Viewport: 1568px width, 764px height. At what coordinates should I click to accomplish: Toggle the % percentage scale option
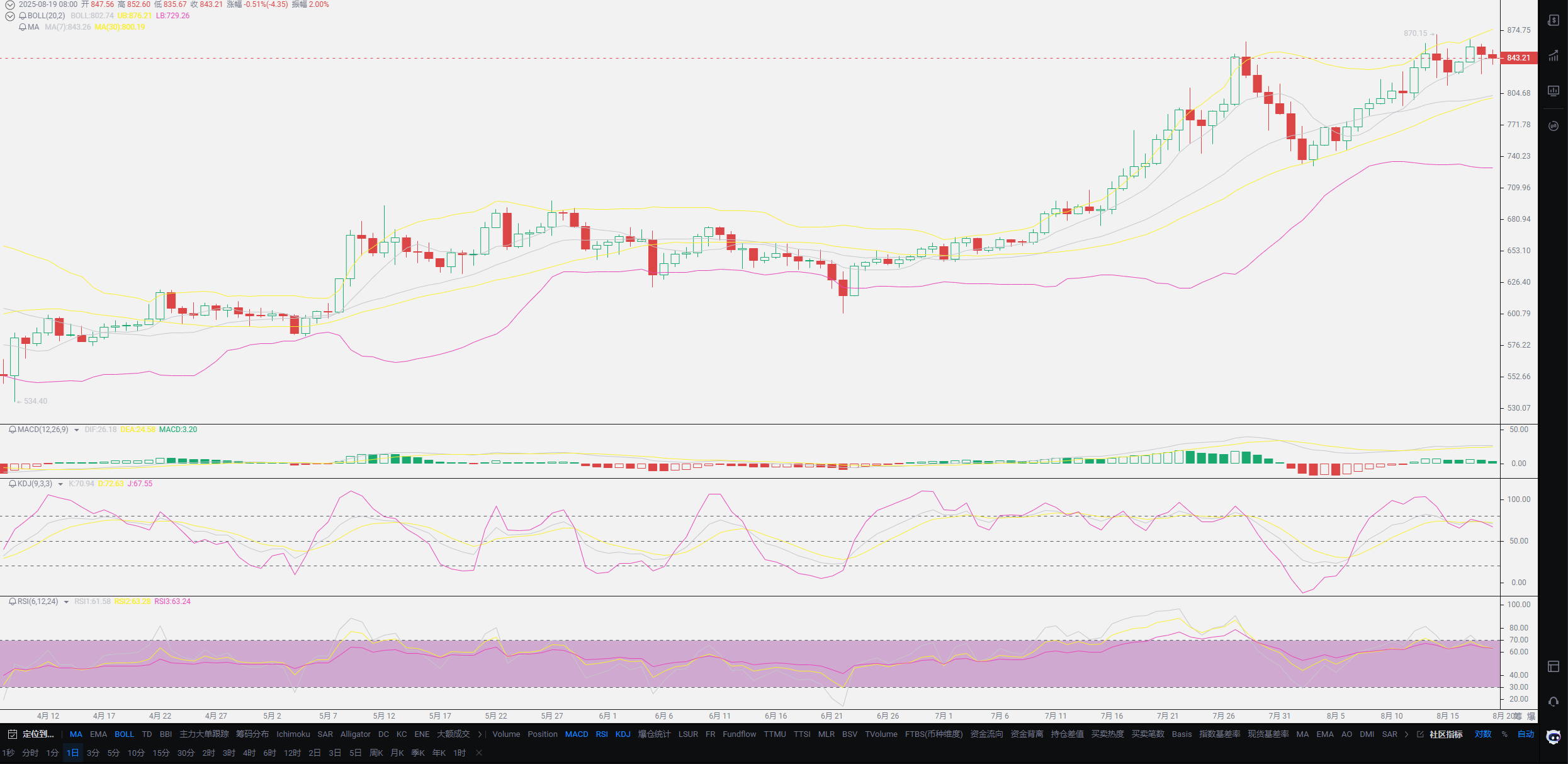pyautogui.click(x=1504, y=734)
